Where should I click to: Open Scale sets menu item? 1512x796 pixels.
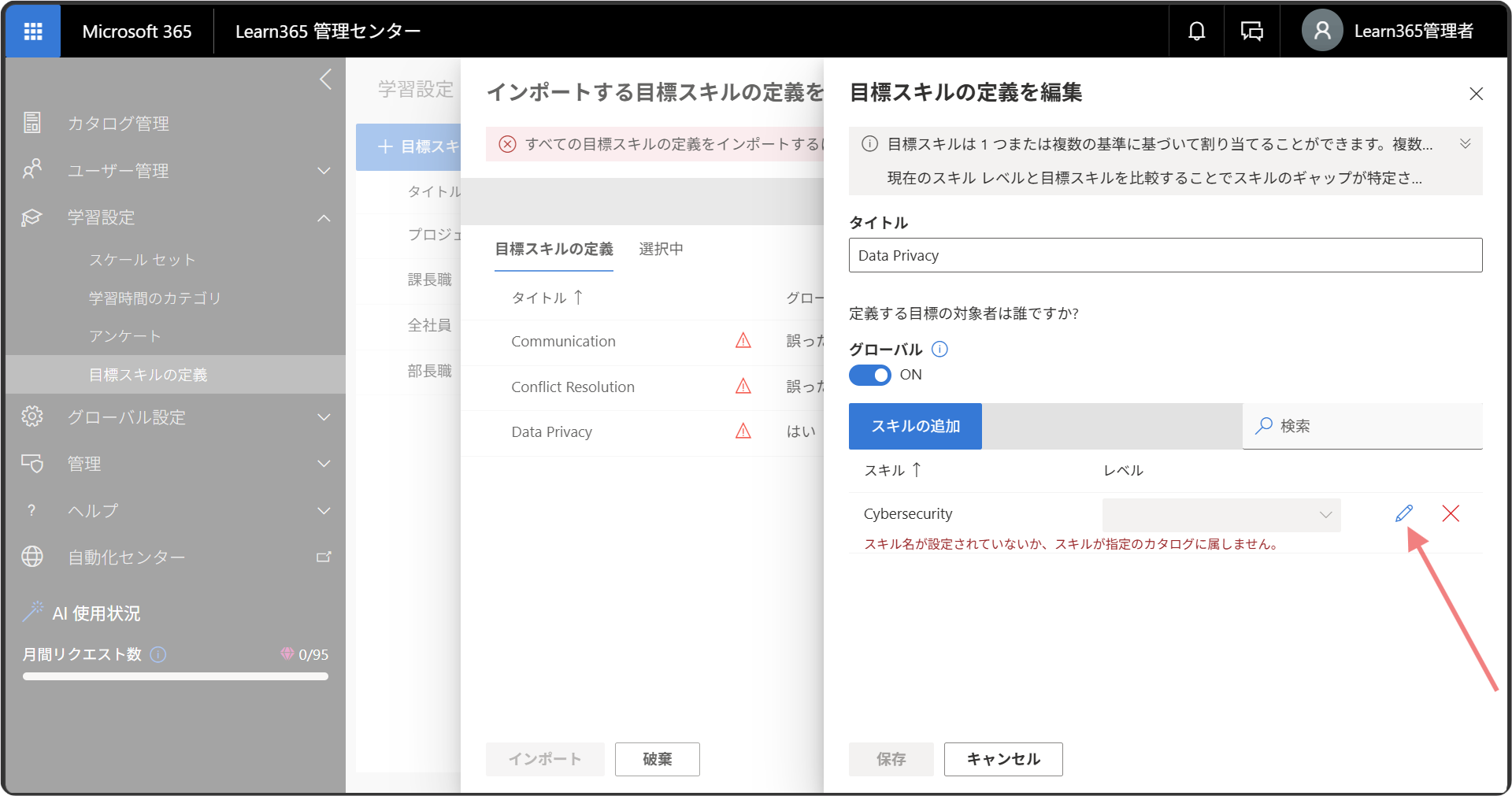tap(142, 260)
